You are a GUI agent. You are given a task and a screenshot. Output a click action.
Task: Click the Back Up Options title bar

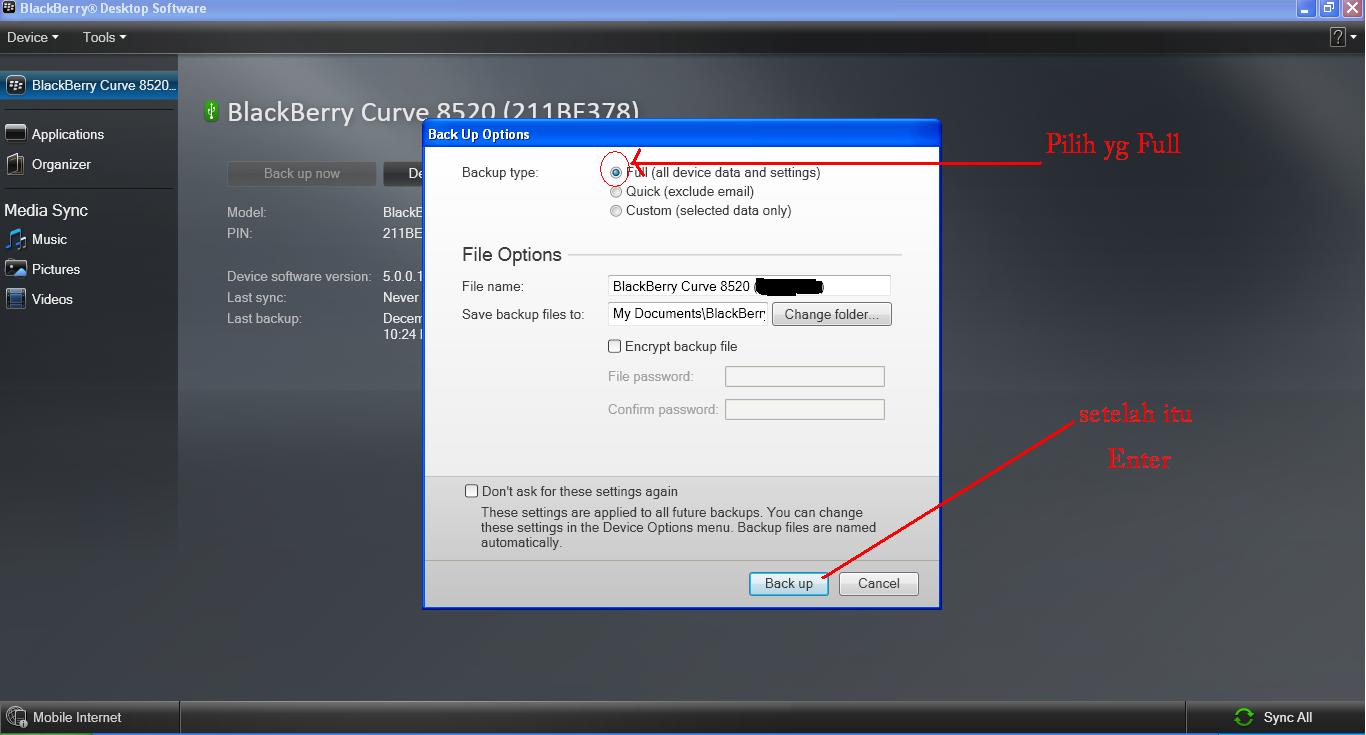click(682, 134)
